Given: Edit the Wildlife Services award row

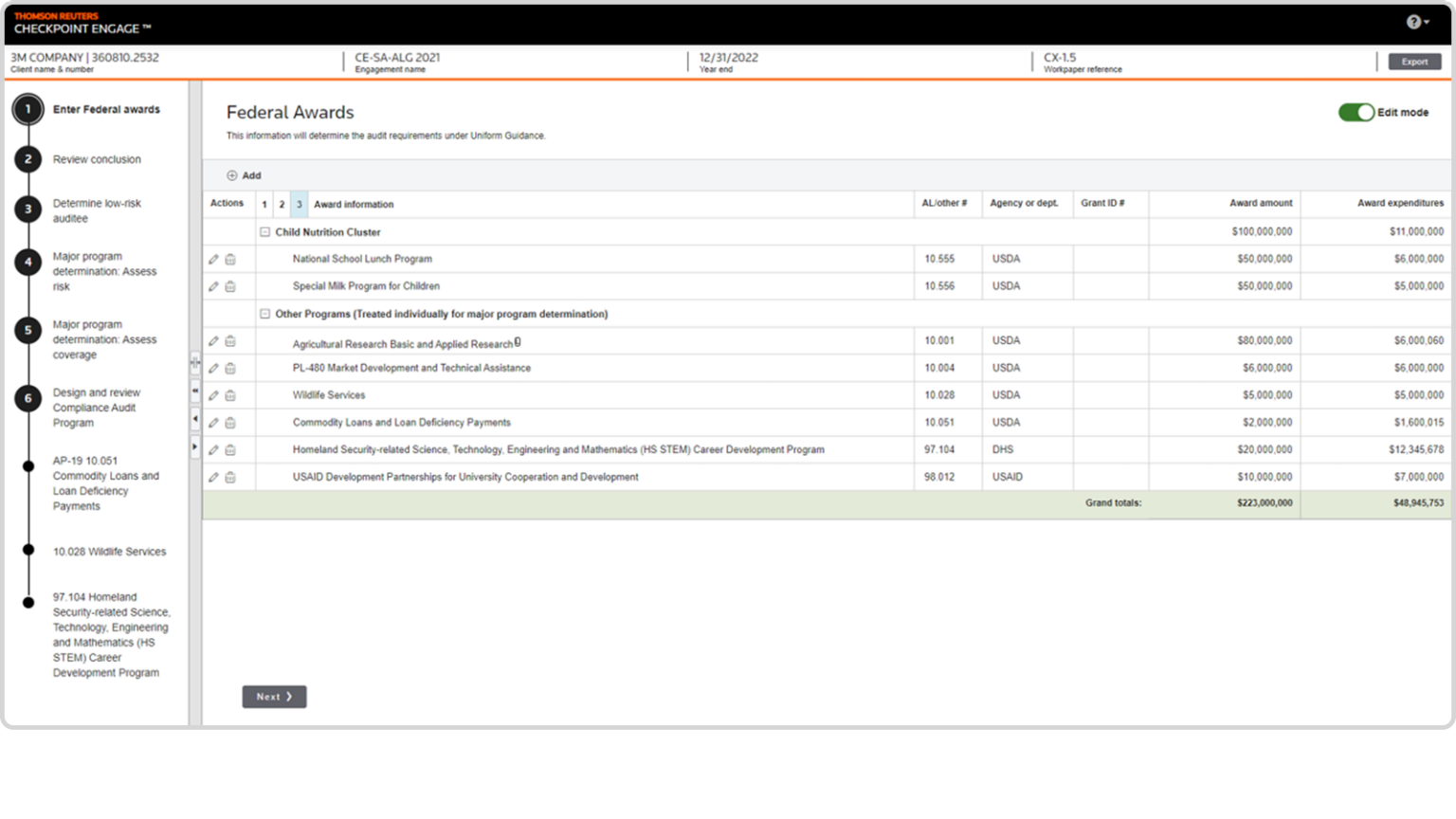Looking at the screenshot, I should coord(213,396).
